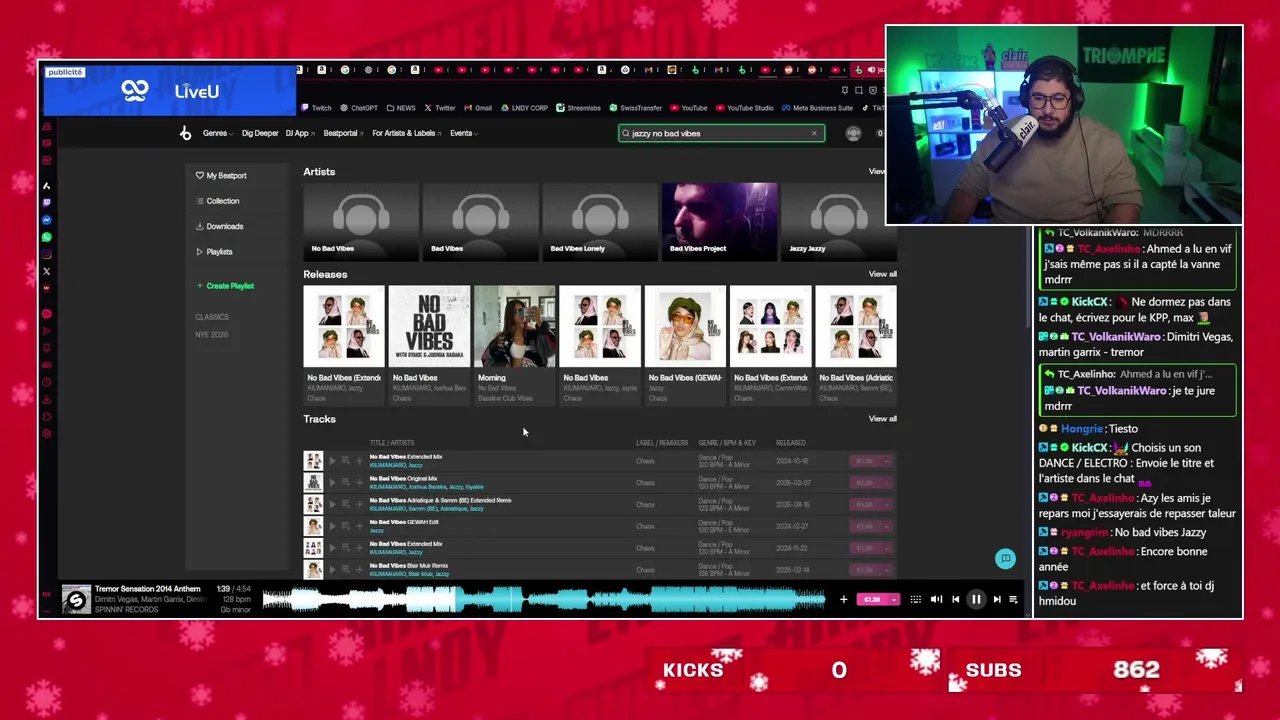Expand the Genres dropdown menu
Screen dimensions: 1280x720
218,133
